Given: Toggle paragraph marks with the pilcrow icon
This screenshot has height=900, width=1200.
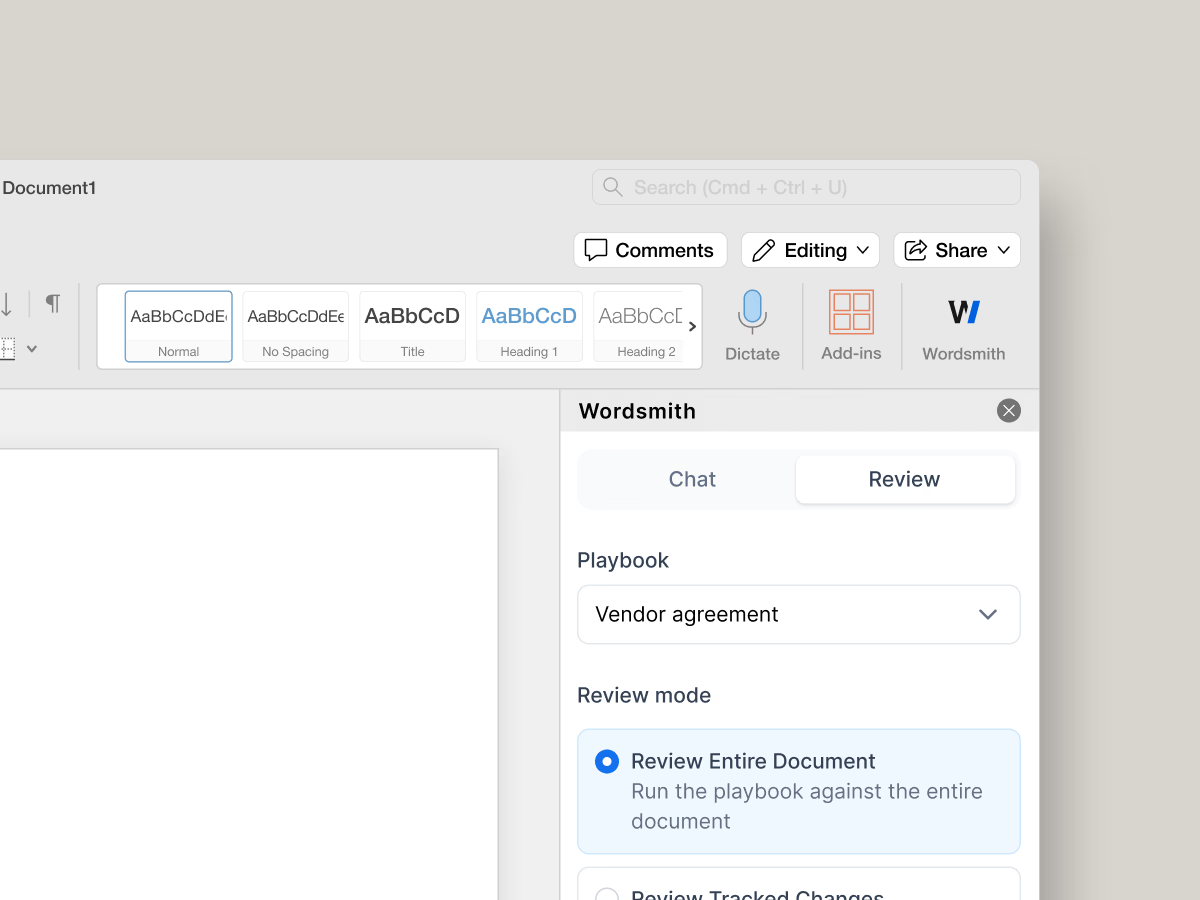Looking at the screenshot, I should tap(53, 303).
